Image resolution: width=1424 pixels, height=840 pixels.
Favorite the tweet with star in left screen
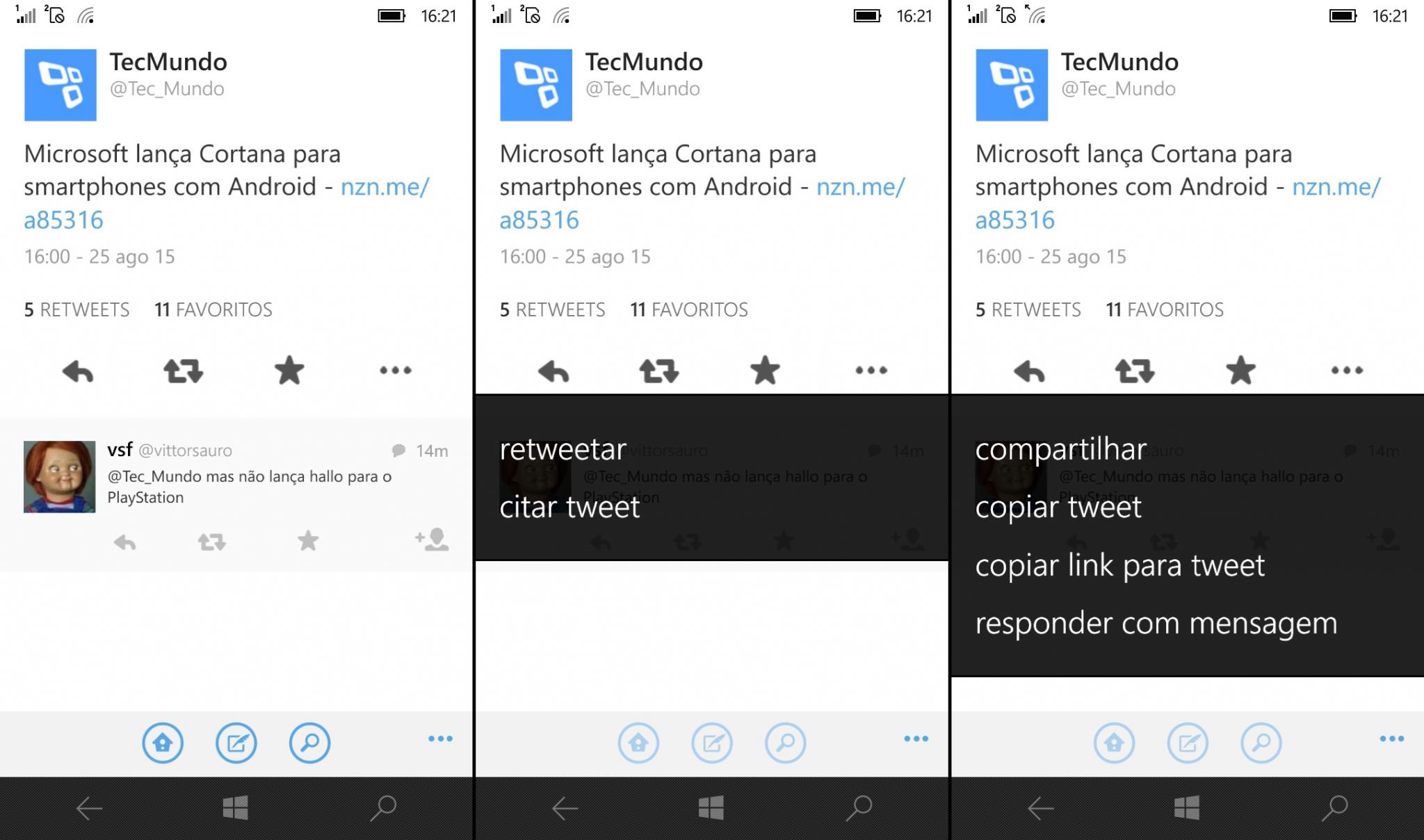coord(289,370)
